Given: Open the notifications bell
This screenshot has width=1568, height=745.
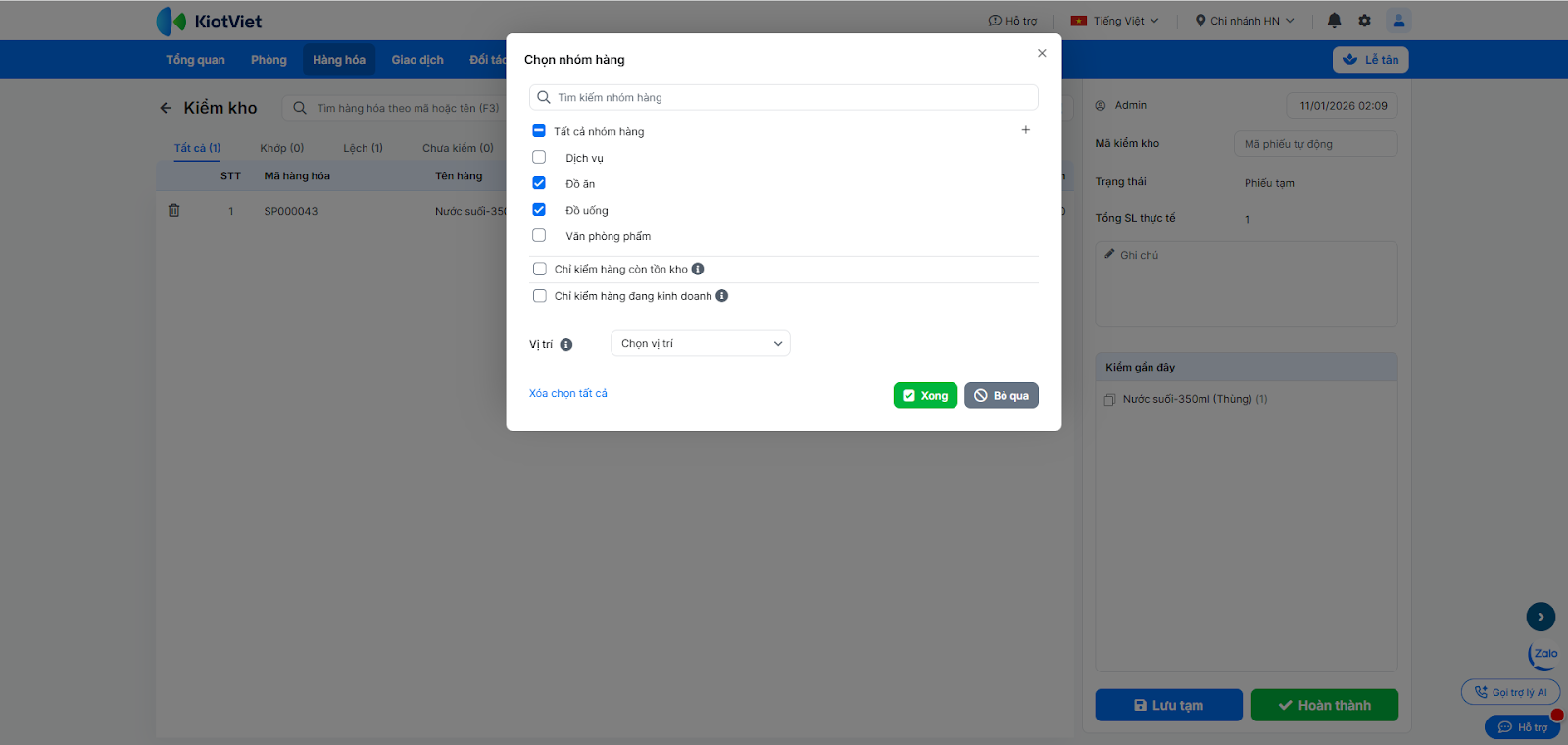Looking at the screenshot, I should click(x=1334, y=21).
